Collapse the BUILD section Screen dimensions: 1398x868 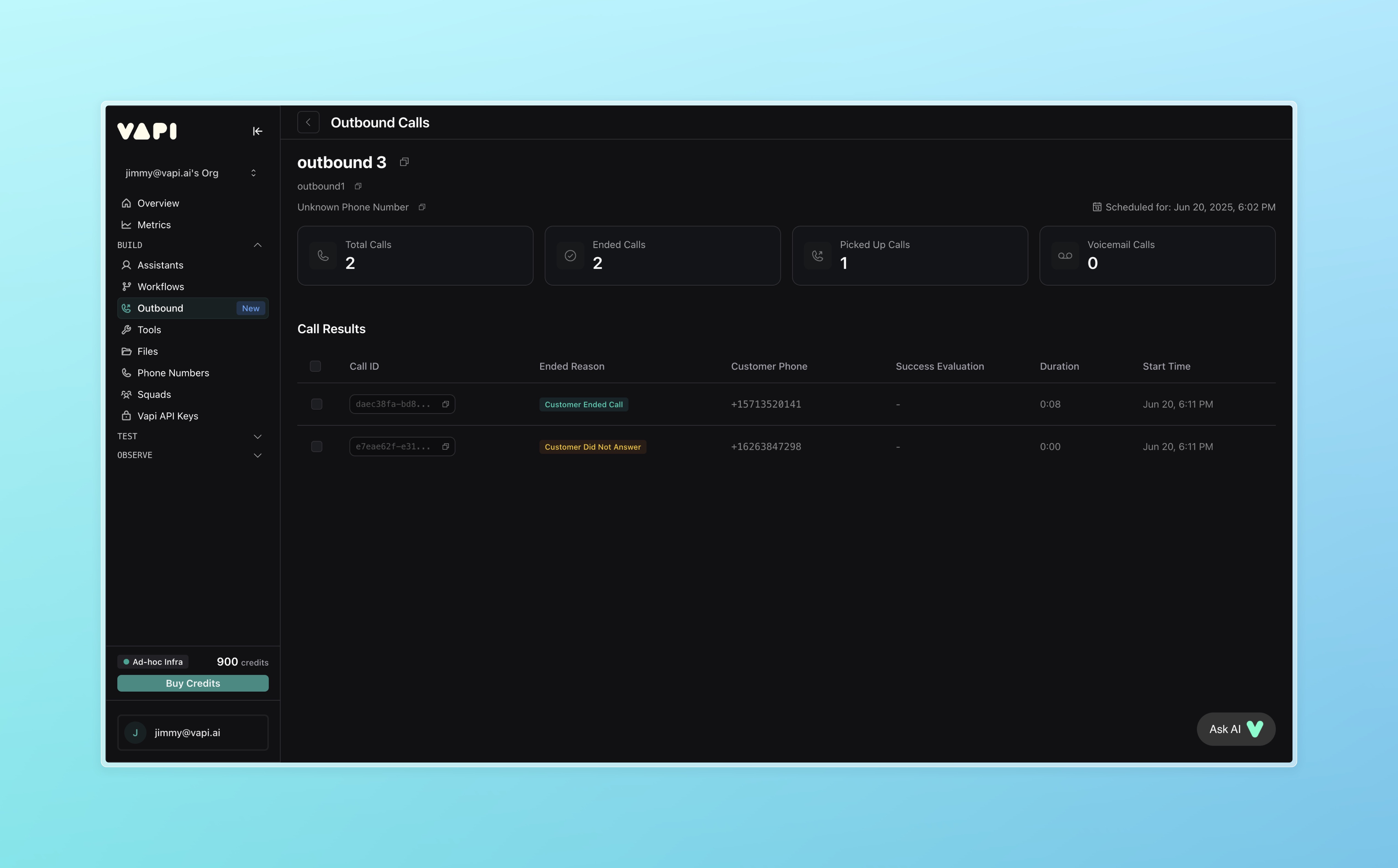(x=257, y=245)
